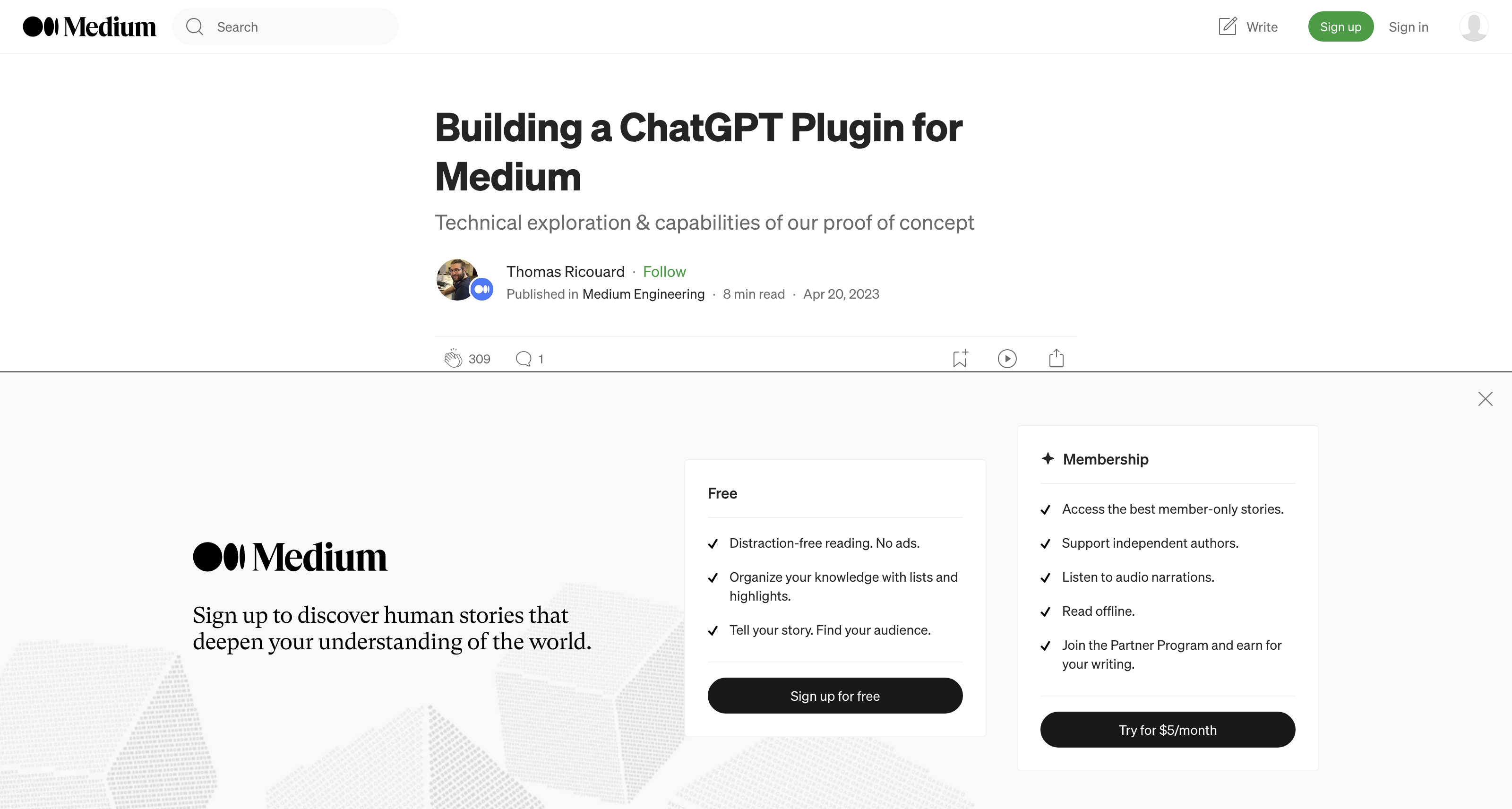Viewport: 1512px width, 809px height.
Task: Click Try for $5/month button
Action: [1168, 730]
